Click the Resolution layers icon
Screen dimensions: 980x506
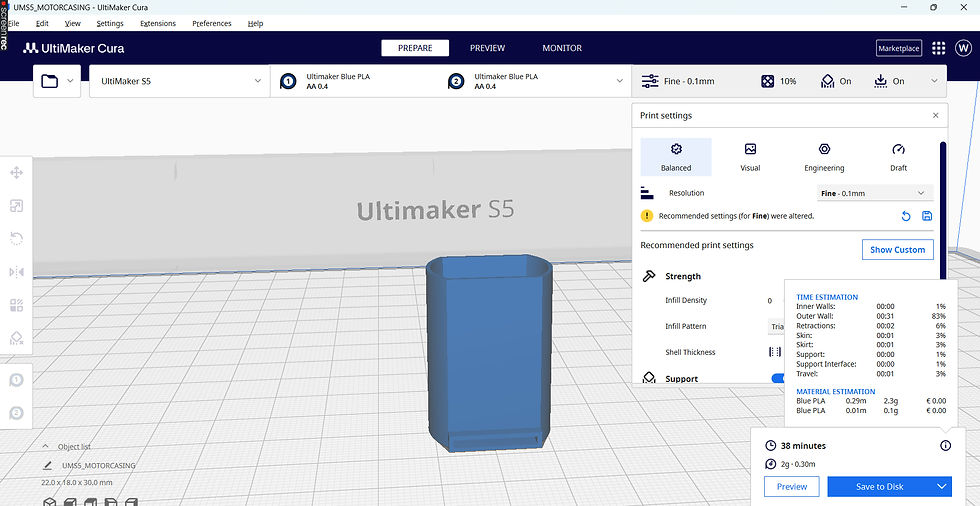coord(647,193)
